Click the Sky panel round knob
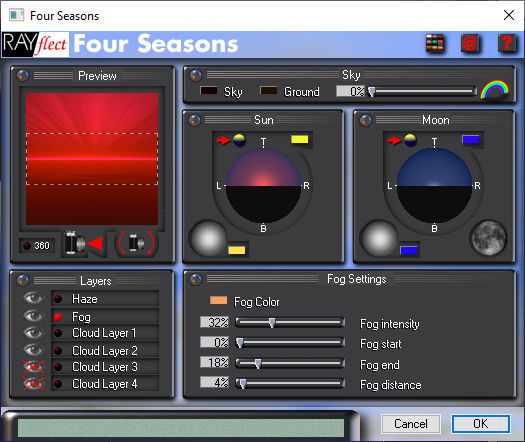525x442 pixels. click(196, 75)
